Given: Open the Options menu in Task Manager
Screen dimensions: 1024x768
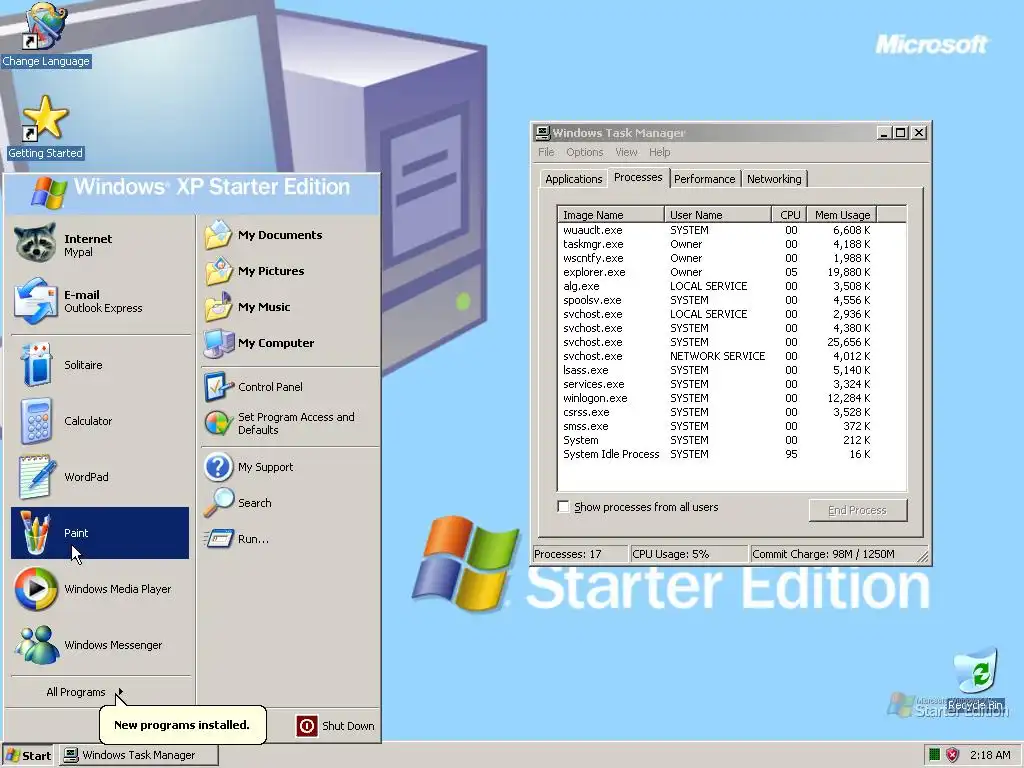Looking at the screenshot, I should 584,152.
